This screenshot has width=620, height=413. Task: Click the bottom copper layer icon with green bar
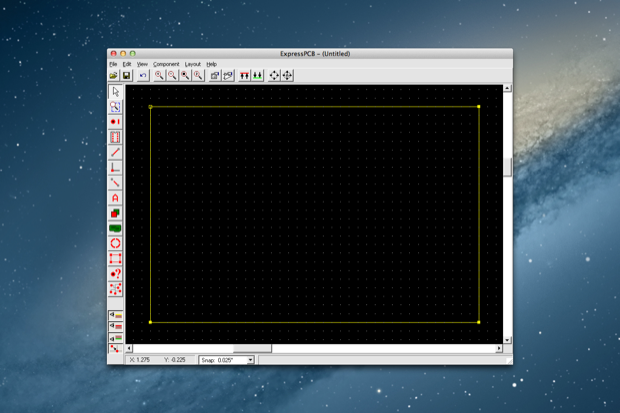pos(257,75)
